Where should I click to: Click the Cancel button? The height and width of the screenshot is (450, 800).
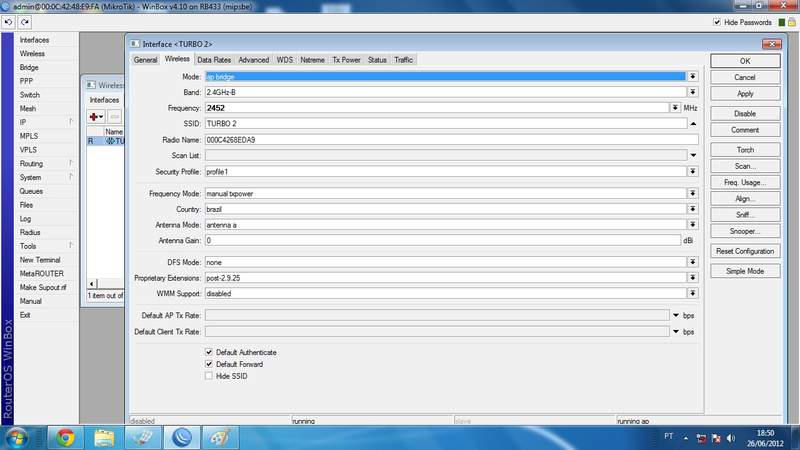(745, 77)
